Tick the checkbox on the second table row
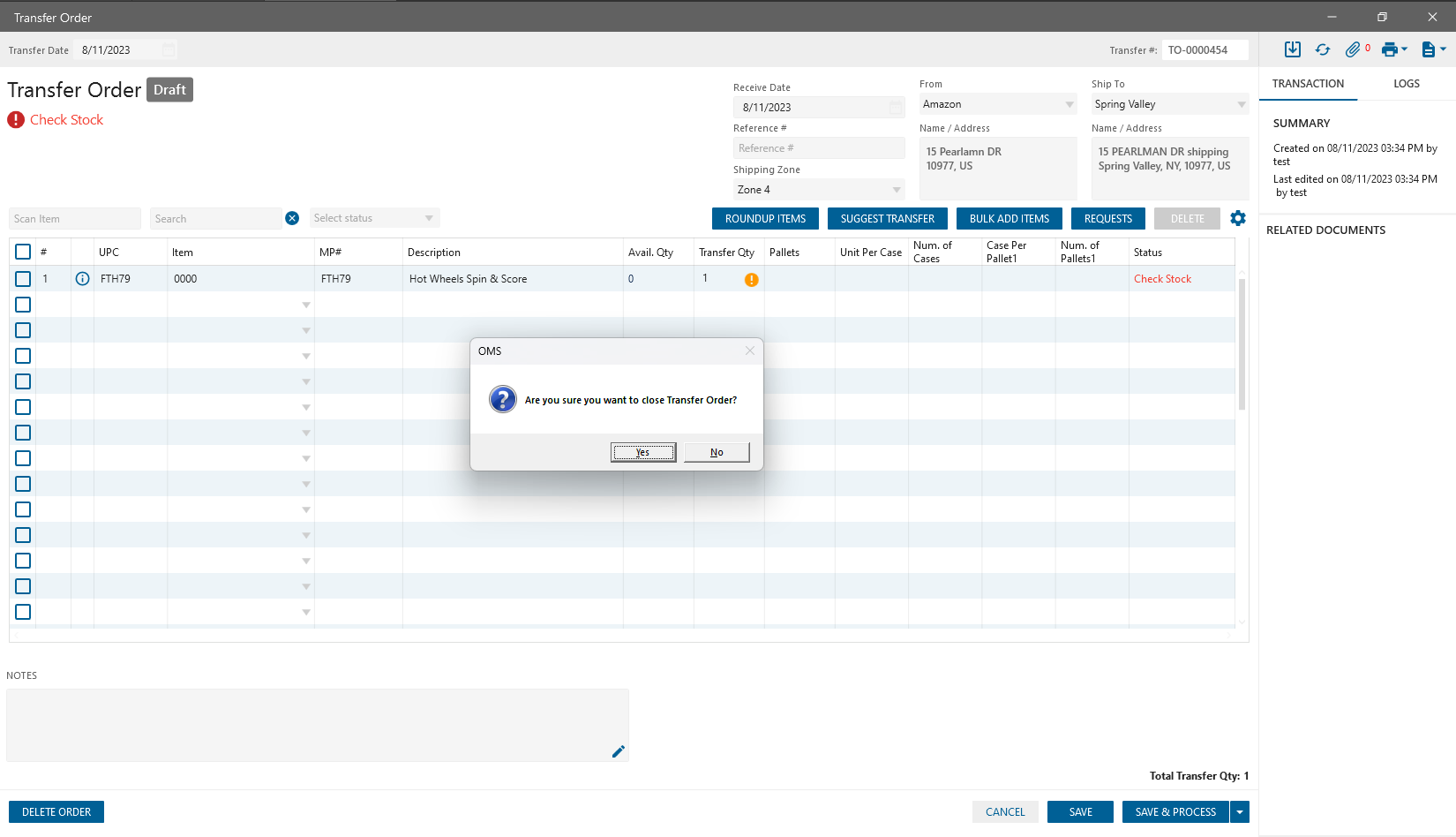The image size is (1456, 837). (x=23, y=305)
